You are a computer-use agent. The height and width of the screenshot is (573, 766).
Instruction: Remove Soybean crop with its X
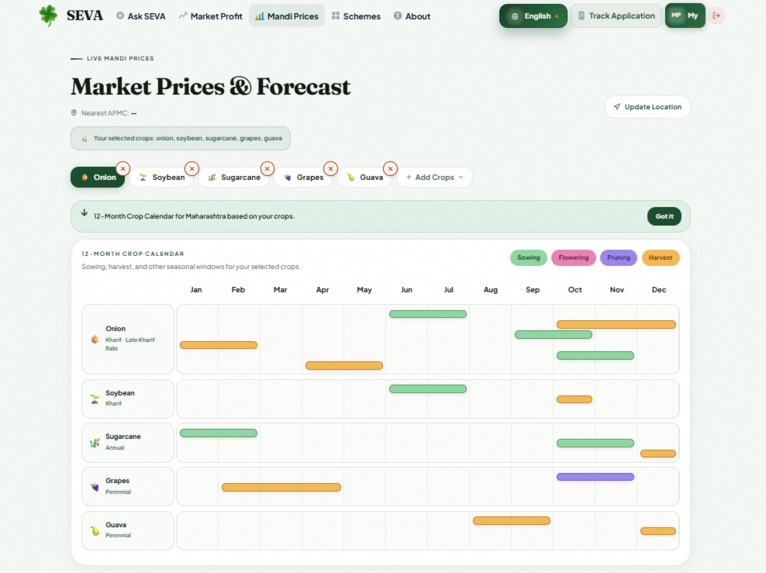192,169
